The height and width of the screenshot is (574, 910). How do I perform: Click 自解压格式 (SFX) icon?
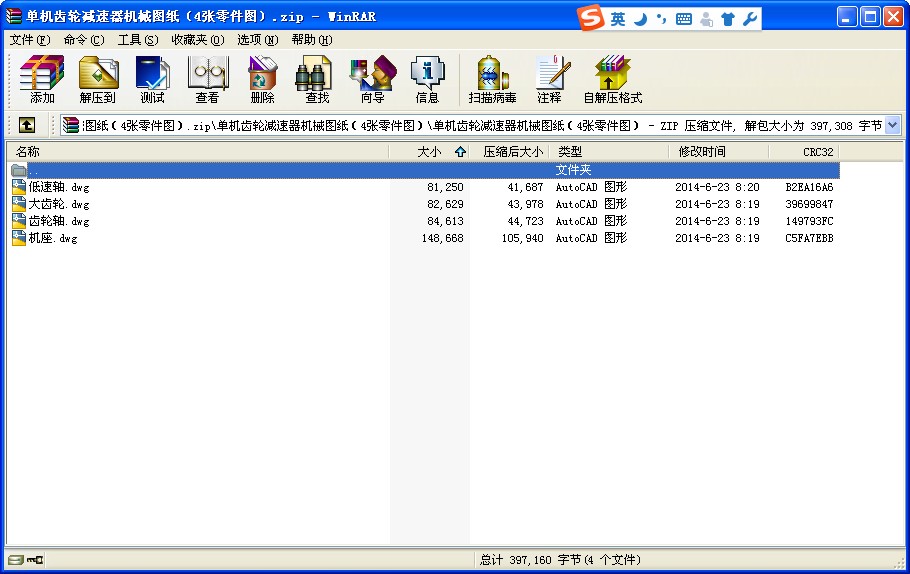613,80
